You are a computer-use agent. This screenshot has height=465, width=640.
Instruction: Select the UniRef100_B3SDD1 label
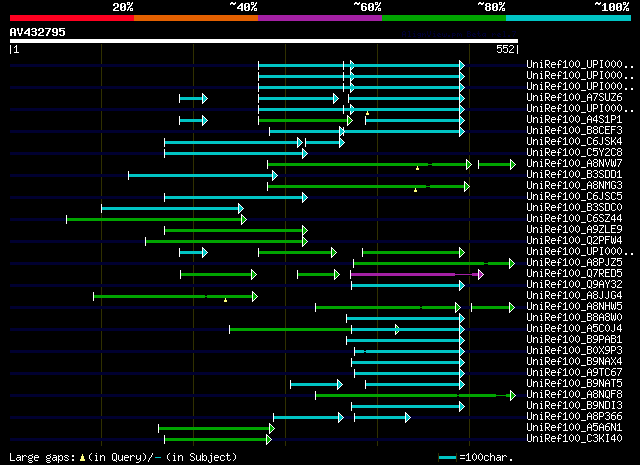(x=574, y=175)
